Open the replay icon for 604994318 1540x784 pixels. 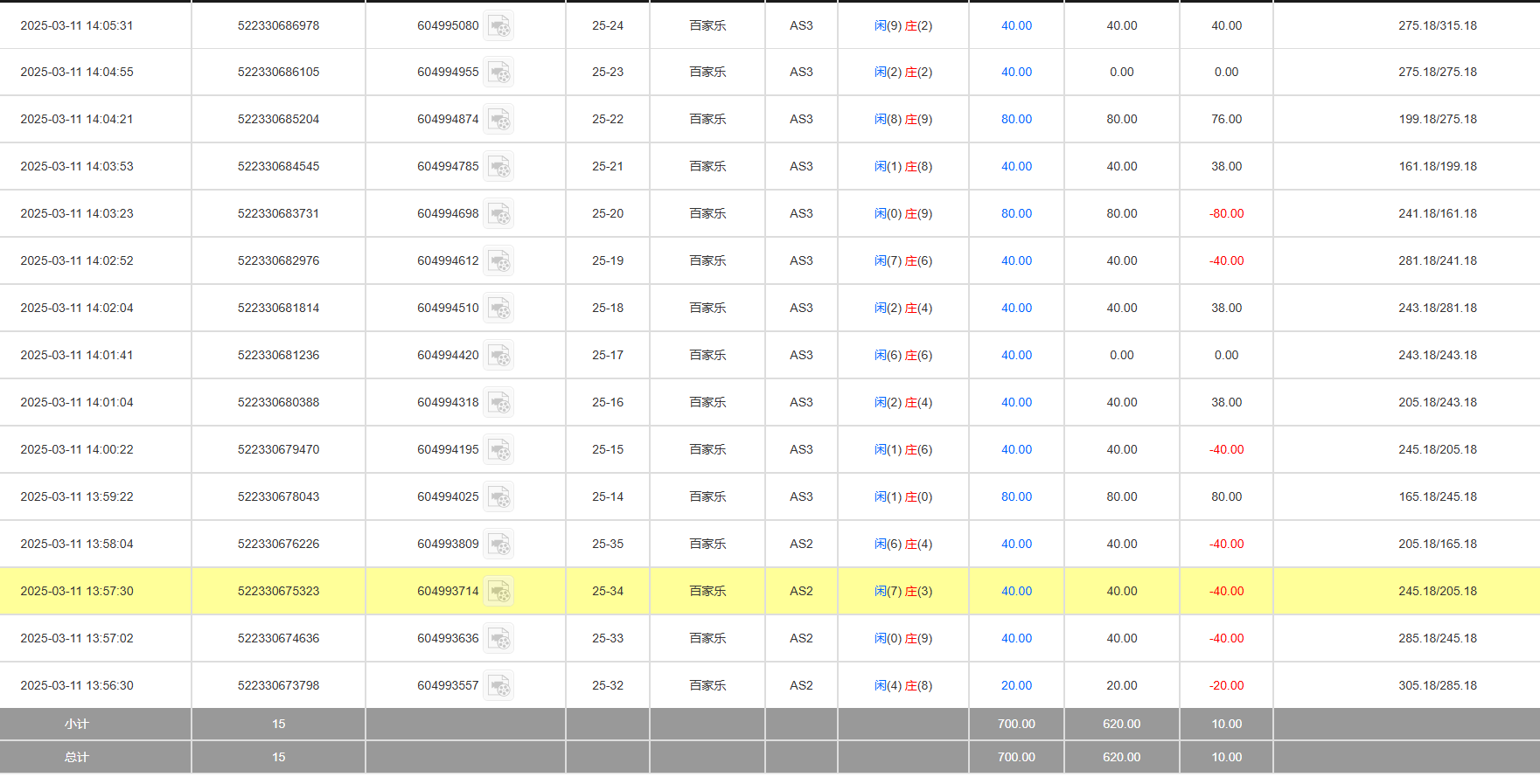[x=498, y=403]
